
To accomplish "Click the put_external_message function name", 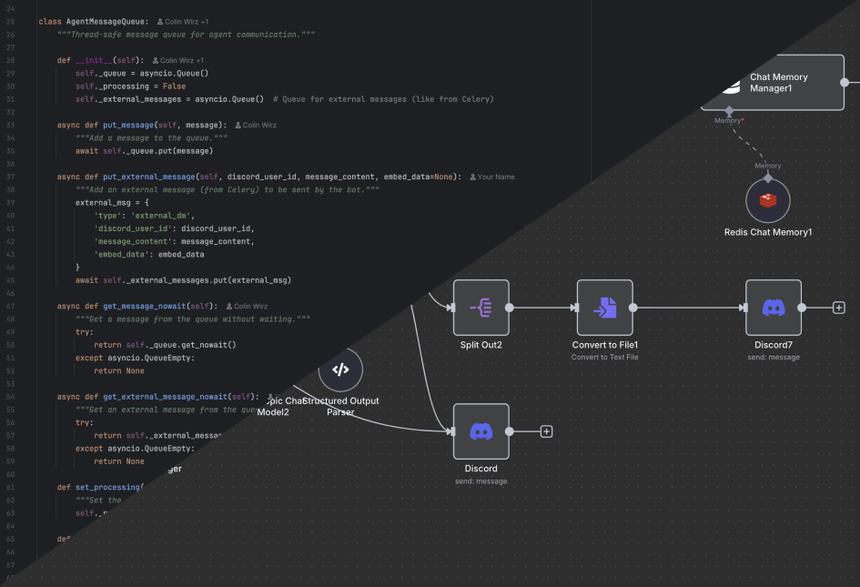I will tap(149, 177).
